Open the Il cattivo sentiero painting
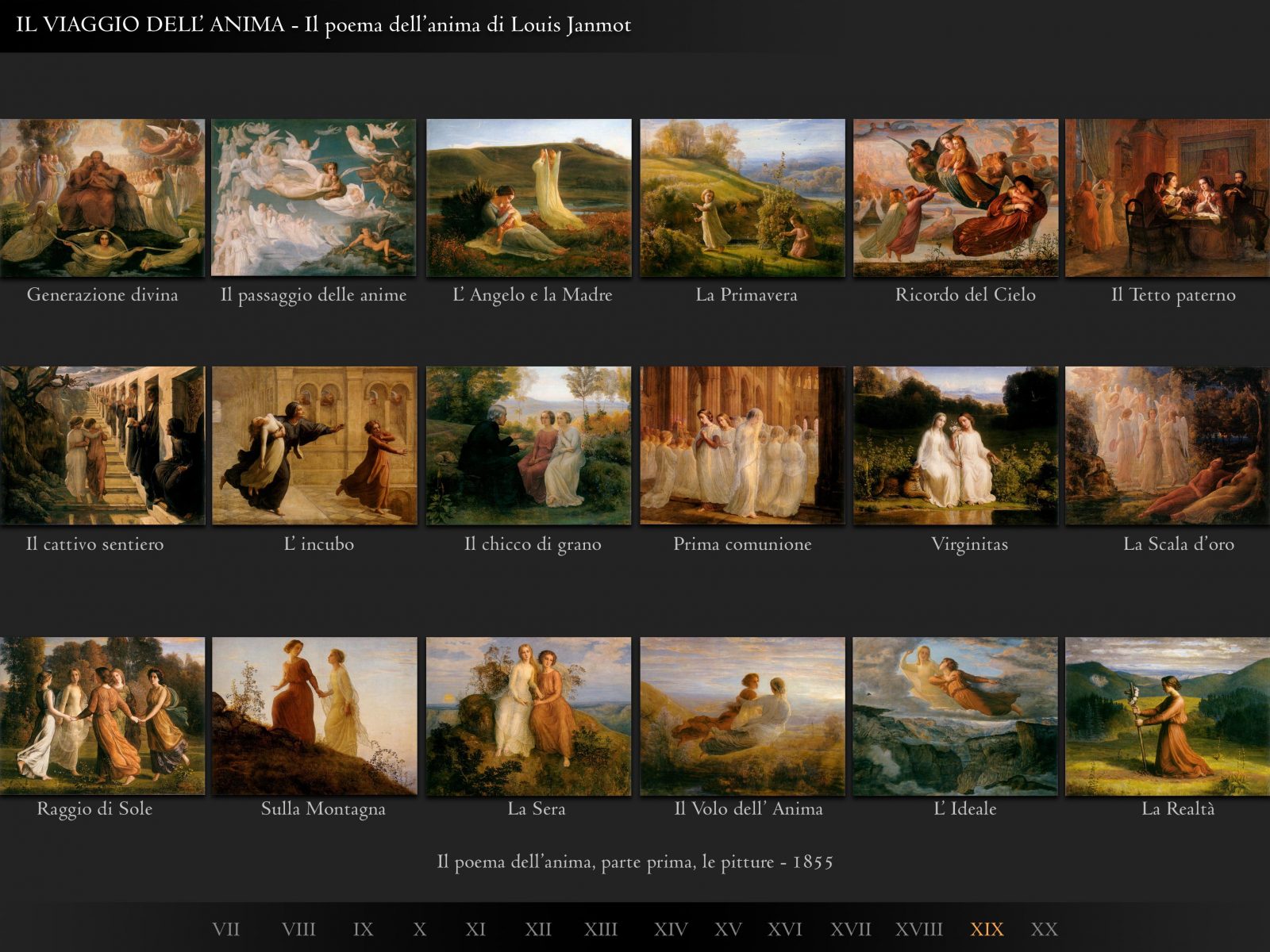Screen dimensions: 1270x952 point(102,445)
